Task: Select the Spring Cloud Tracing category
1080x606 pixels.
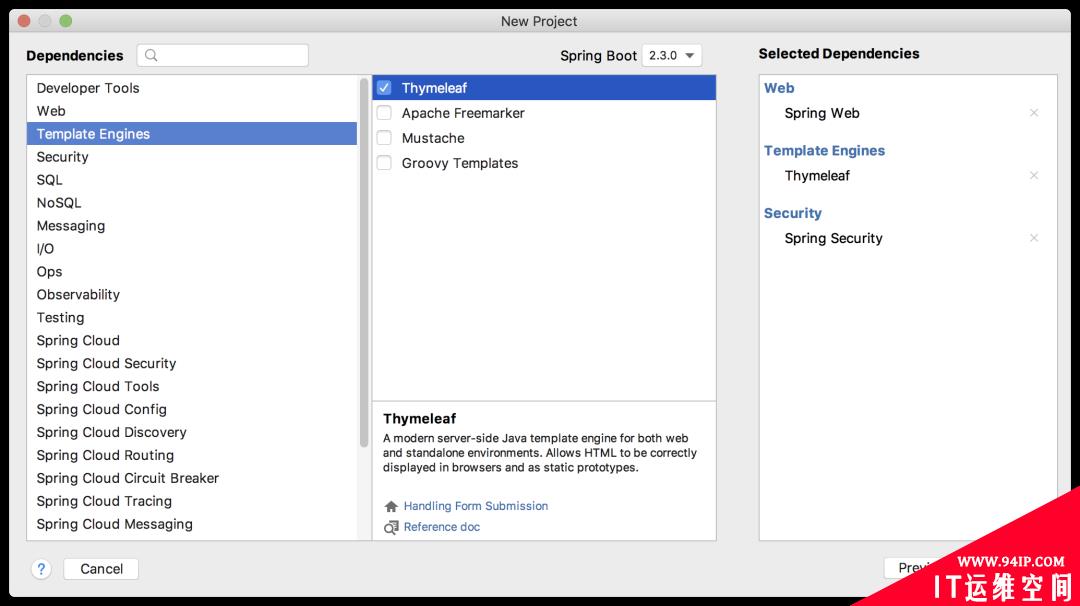Action: pos(192,501)
